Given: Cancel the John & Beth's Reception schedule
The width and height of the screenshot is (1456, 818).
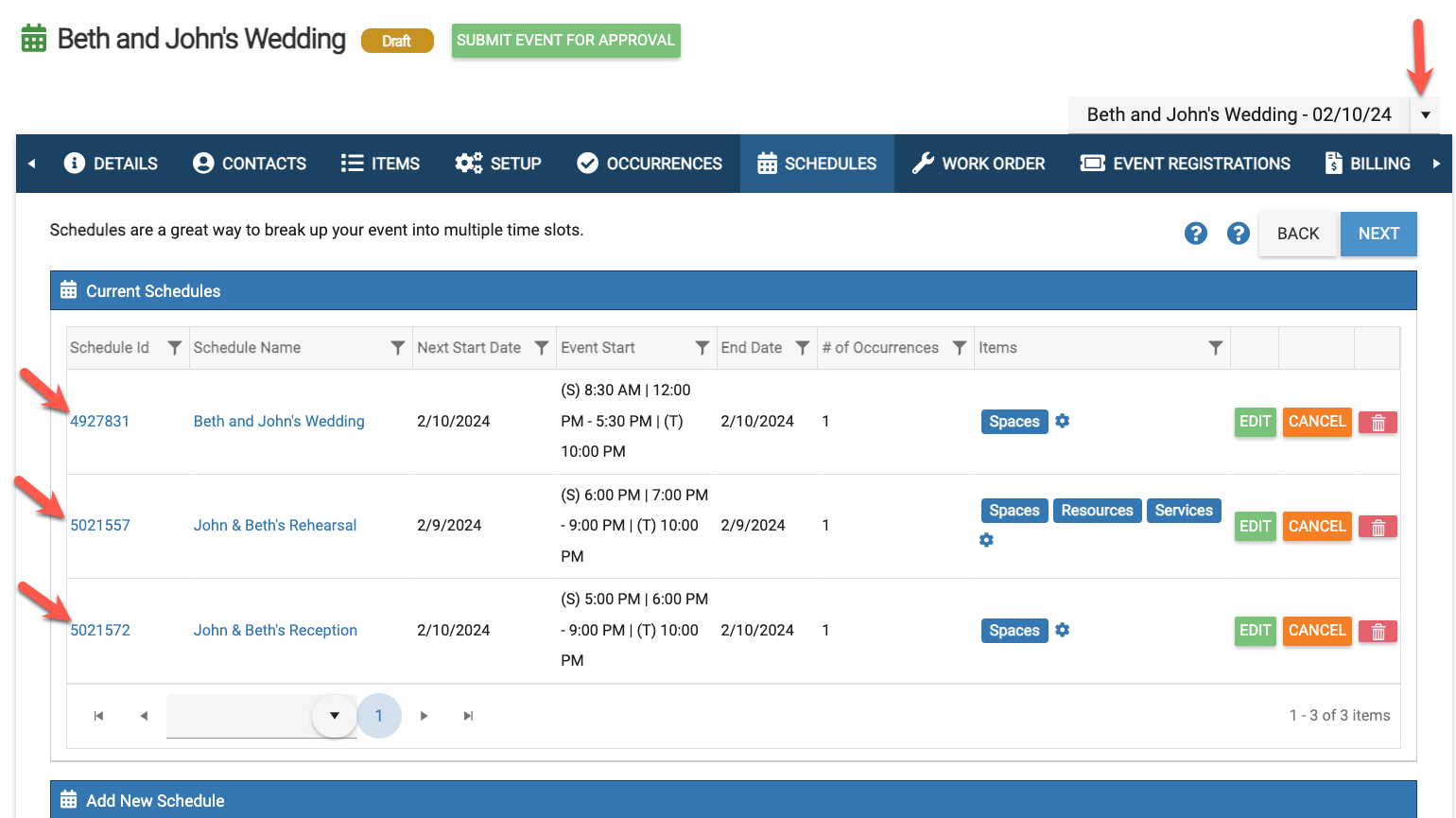Looking at the screenshot, I should [x=1316, y=631].
